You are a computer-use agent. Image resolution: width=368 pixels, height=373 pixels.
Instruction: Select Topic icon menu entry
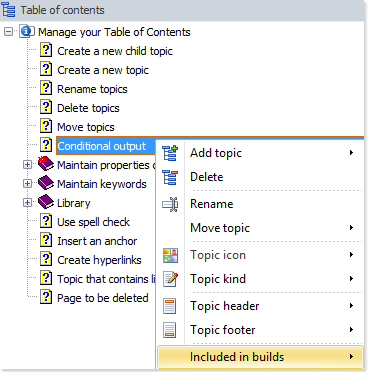click(260, 255)
